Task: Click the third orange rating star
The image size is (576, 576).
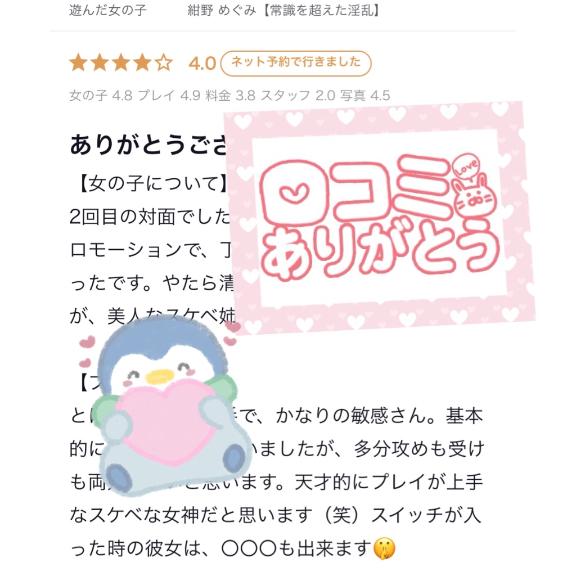Action: pyautogui.click(x=121, y=63)
